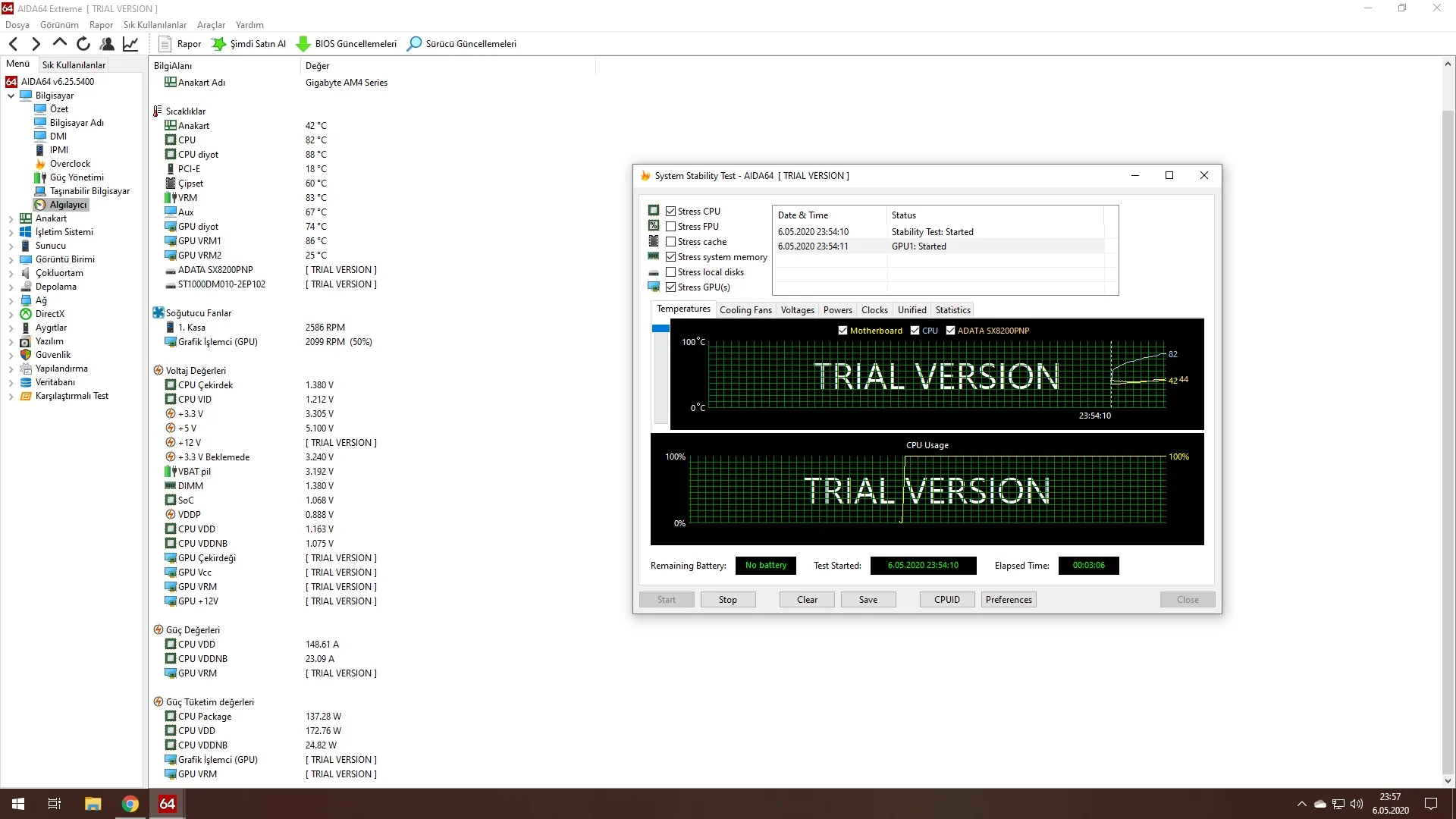
Task: Open the graph chart toolbar icon
Action: point(130,44)
